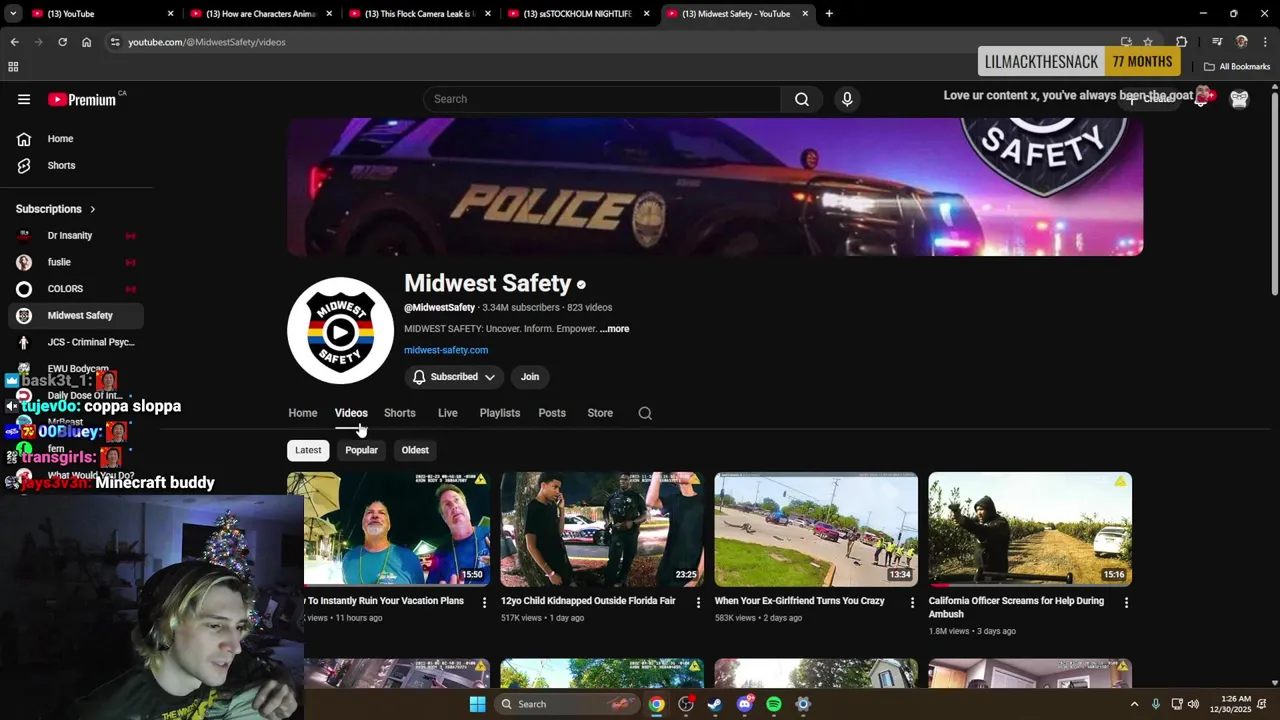Click the search magnifier button
This screenshot has height=720, width=1280.
(x=802, y=99)
